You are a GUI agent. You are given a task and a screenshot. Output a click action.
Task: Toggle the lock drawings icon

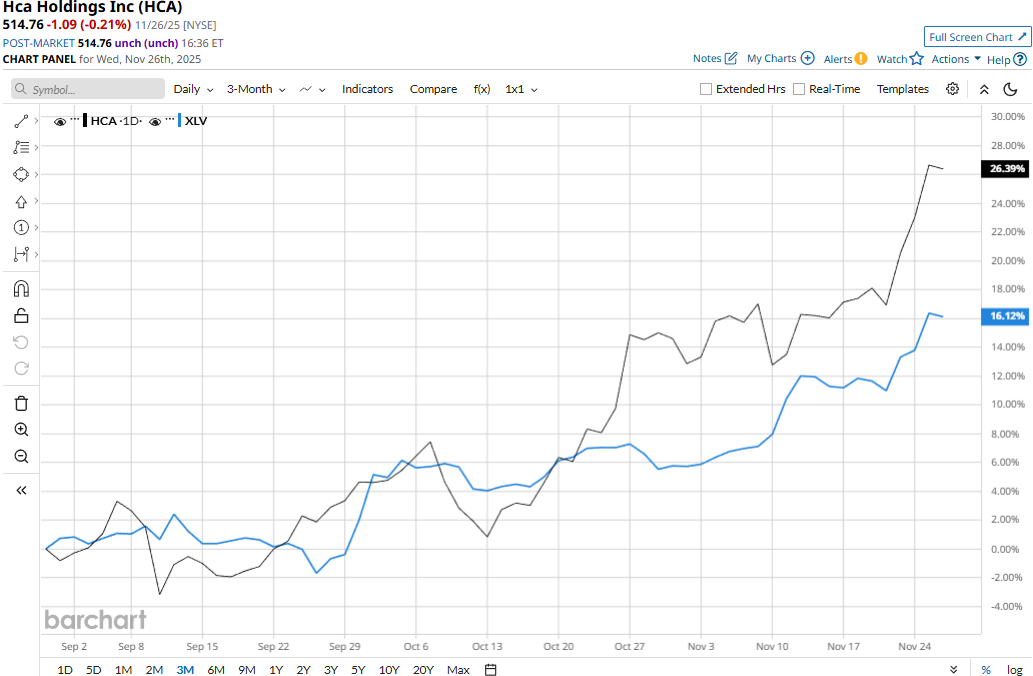[21, 316]
